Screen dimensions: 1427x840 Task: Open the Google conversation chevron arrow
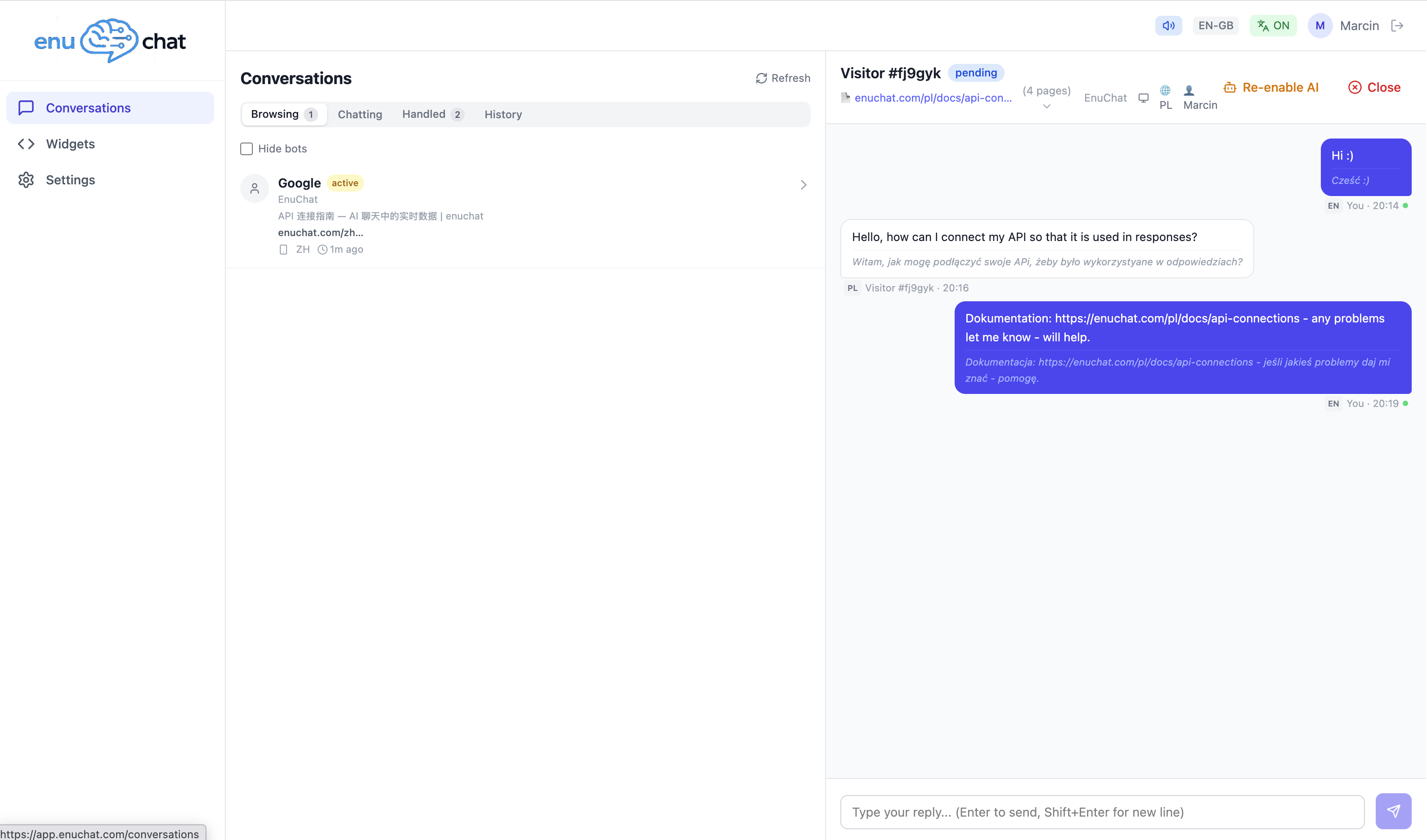803,185
